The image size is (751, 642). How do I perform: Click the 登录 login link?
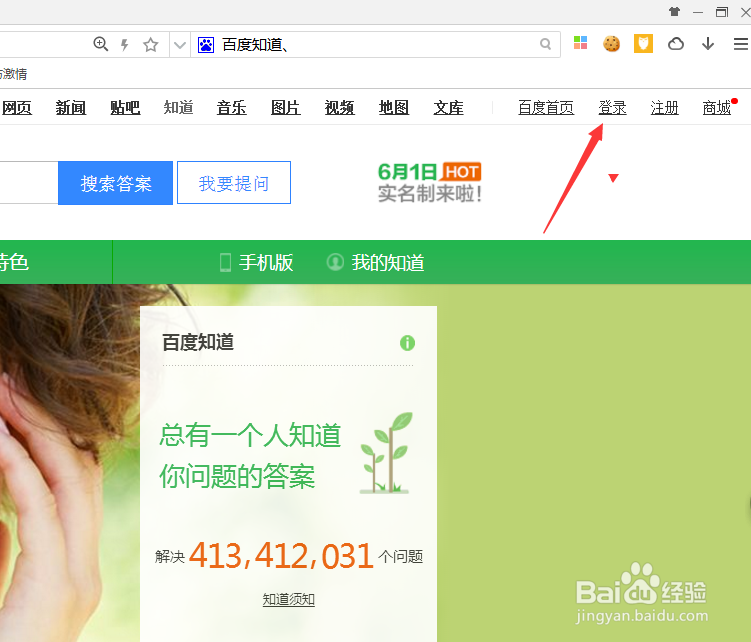613,107
